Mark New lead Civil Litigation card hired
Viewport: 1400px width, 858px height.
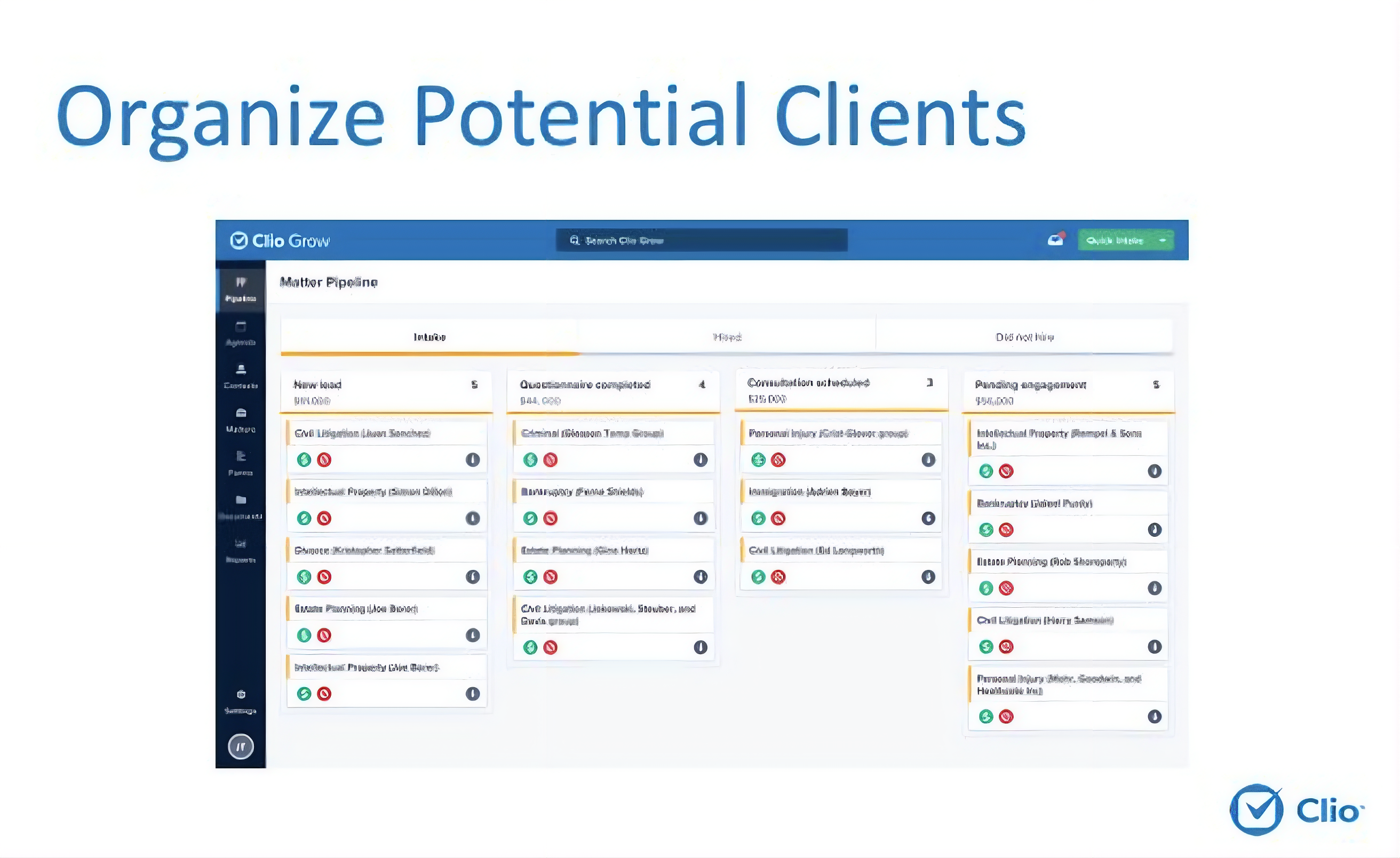coord(304,460)
